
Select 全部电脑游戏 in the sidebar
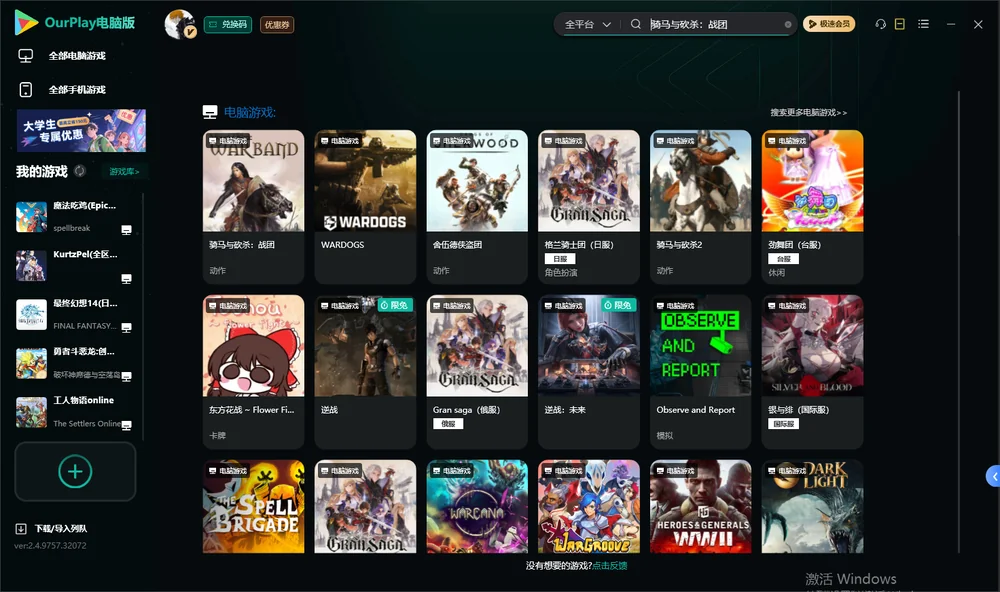click(x=62, y=56)
